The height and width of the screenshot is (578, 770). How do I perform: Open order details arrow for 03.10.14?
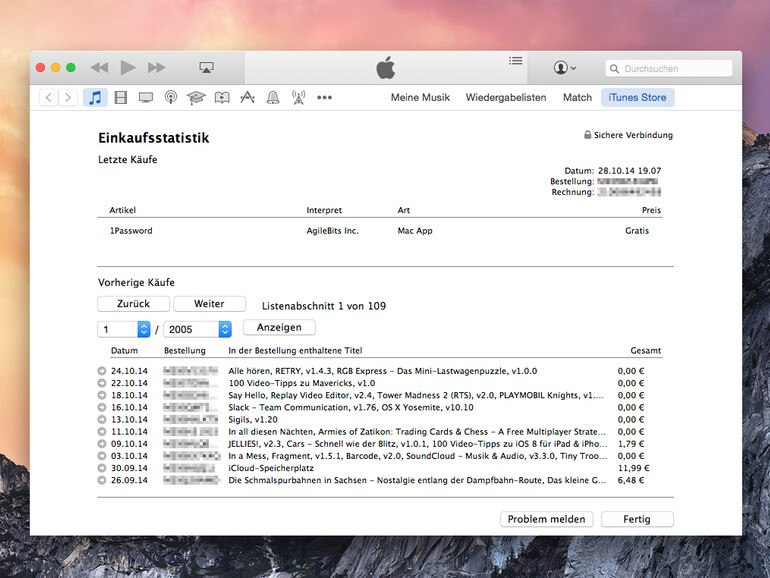tap(102, 456)
